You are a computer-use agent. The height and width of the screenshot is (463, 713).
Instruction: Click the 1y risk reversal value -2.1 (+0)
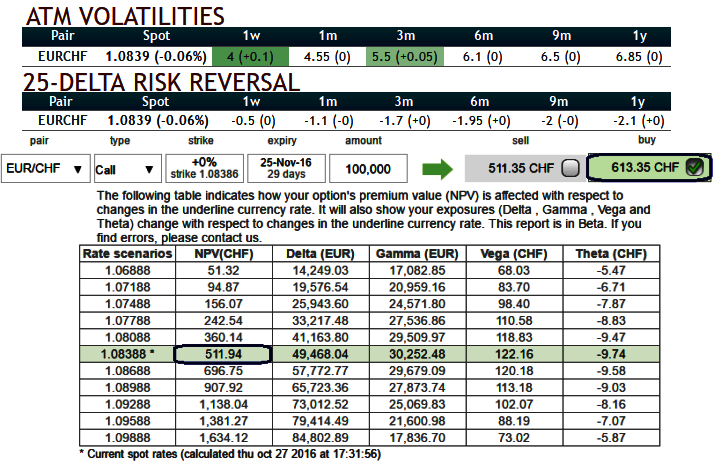point(637,120)
